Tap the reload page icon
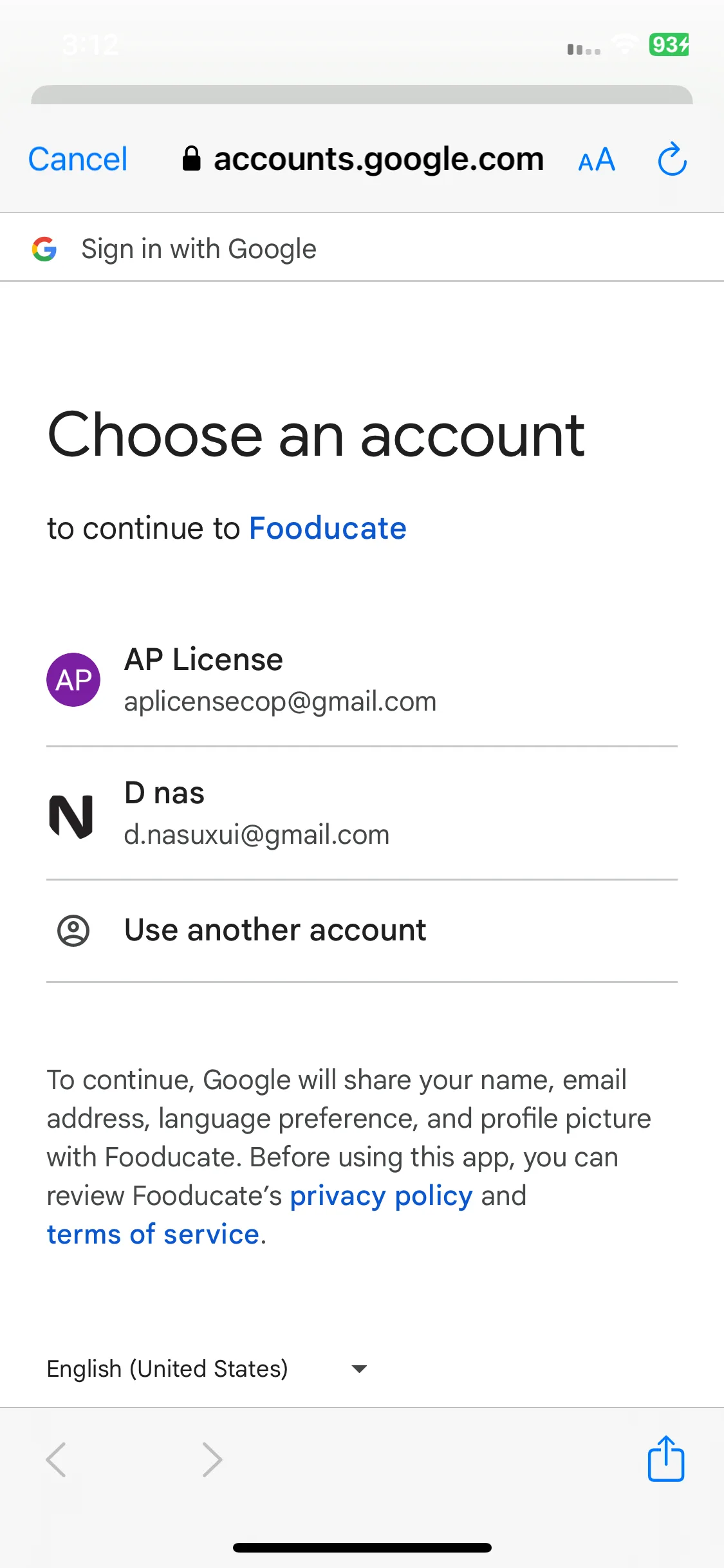Screen dimensions: 724x1568 672,159
